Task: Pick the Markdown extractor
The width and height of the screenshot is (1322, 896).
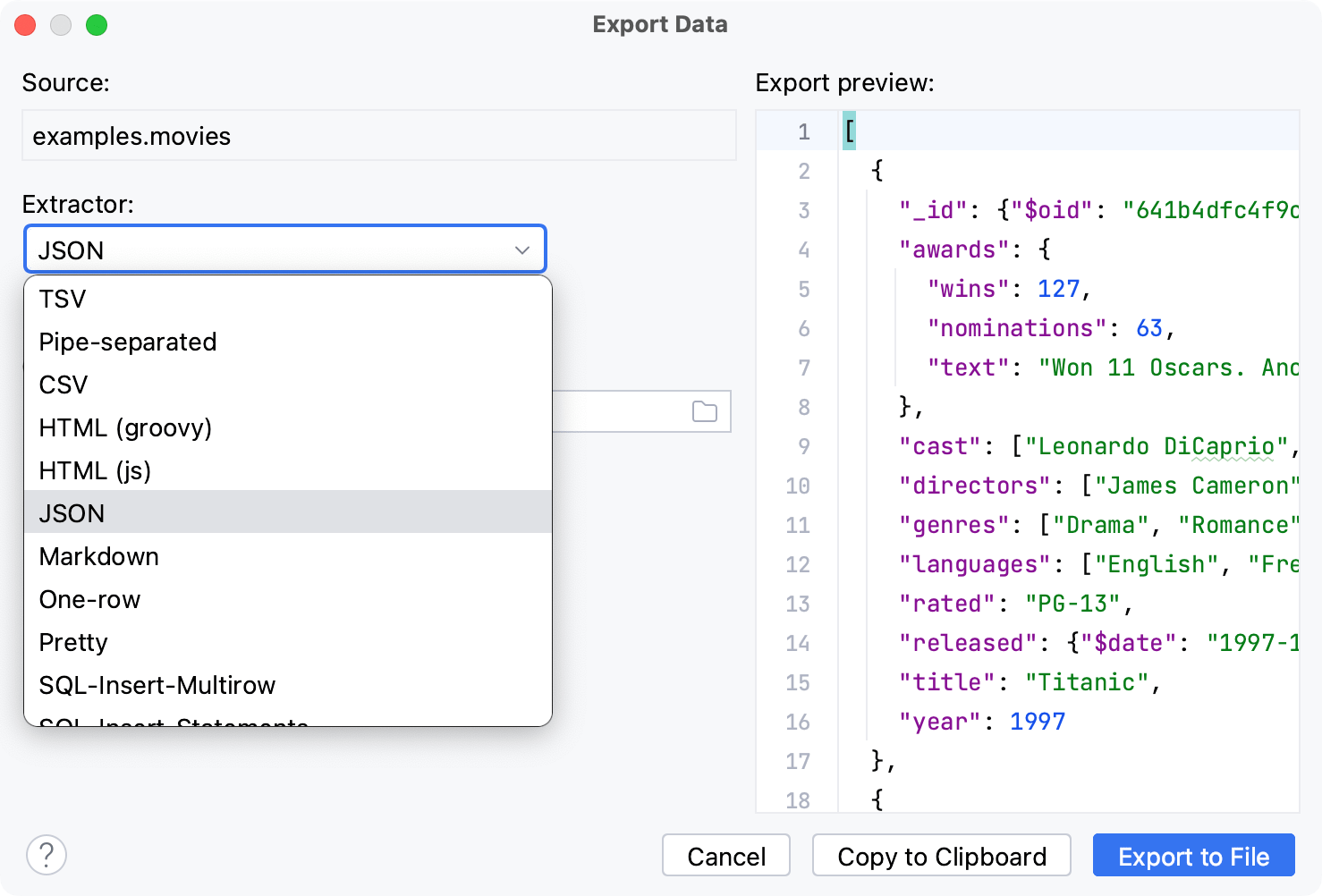Action: pyautogui.click(x=98, y=556)
